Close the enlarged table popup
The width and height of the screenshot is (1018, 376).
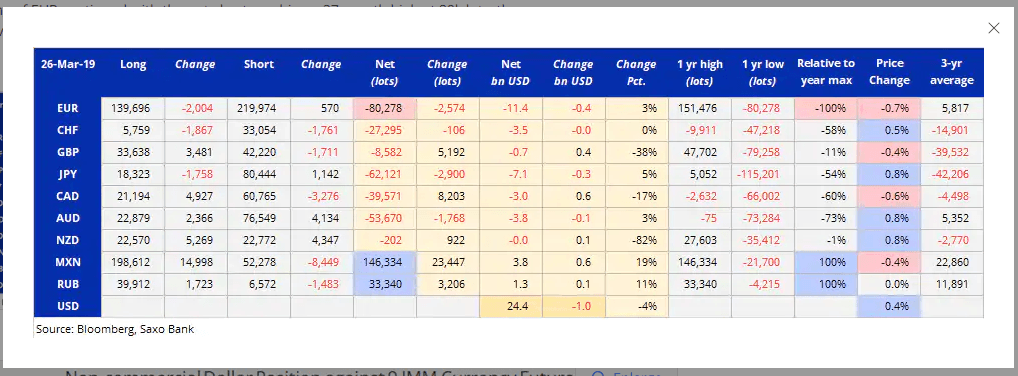coord(993,28)
